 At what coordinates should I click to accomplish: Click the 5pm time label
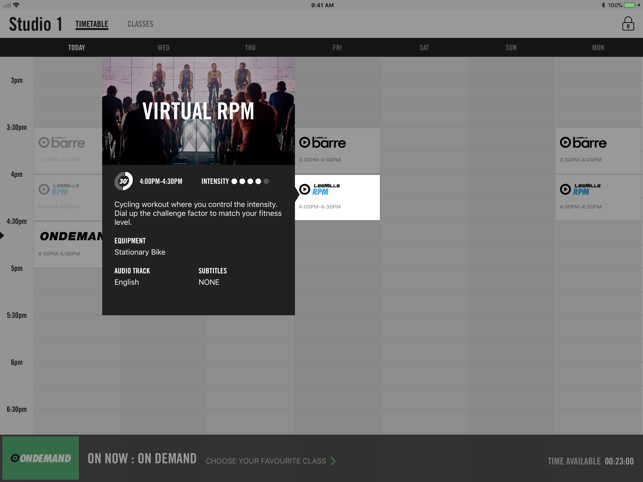pos(16,268)
